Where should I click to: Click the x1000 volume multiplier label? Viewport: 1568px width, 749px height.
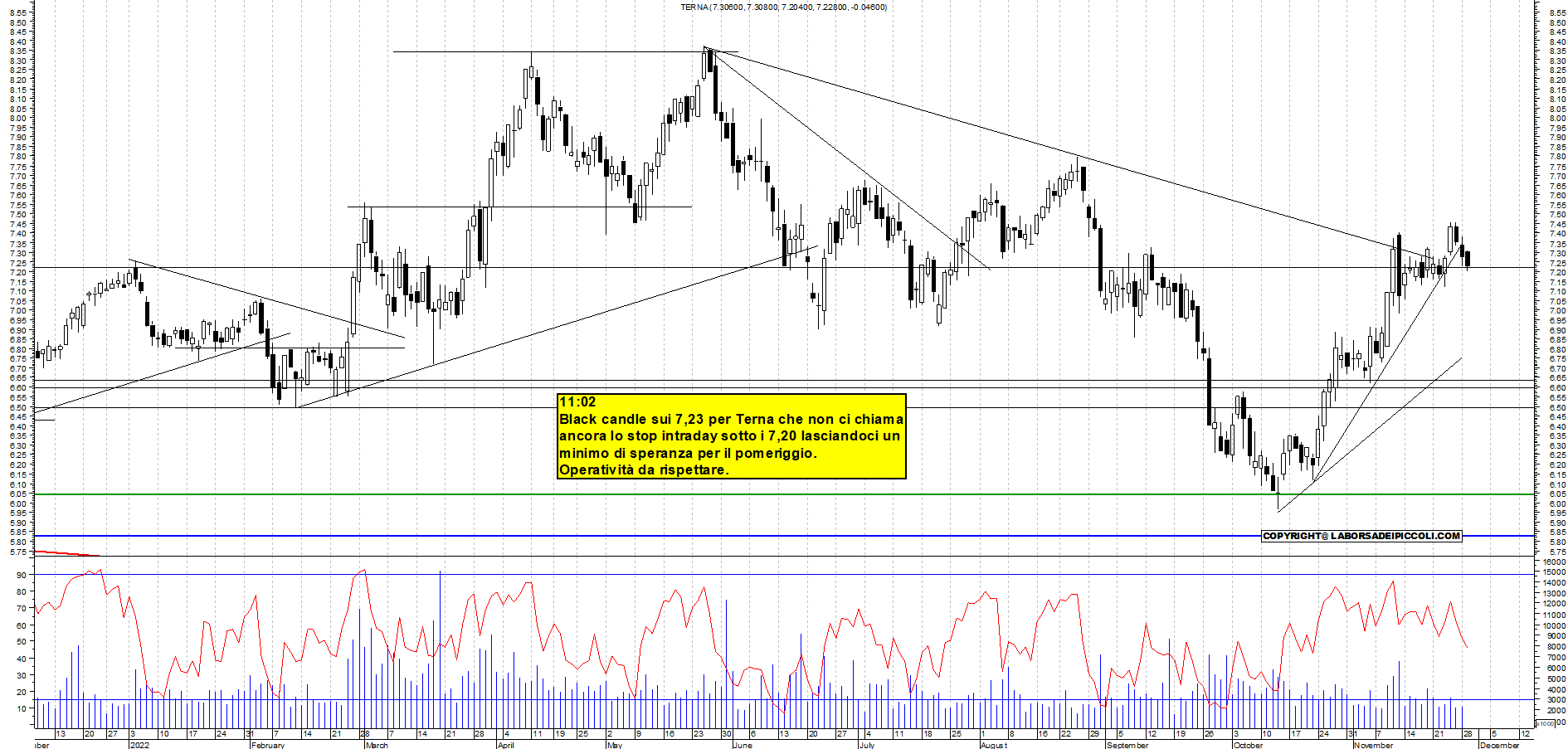pyautogui.click(x=1545, y=723)
